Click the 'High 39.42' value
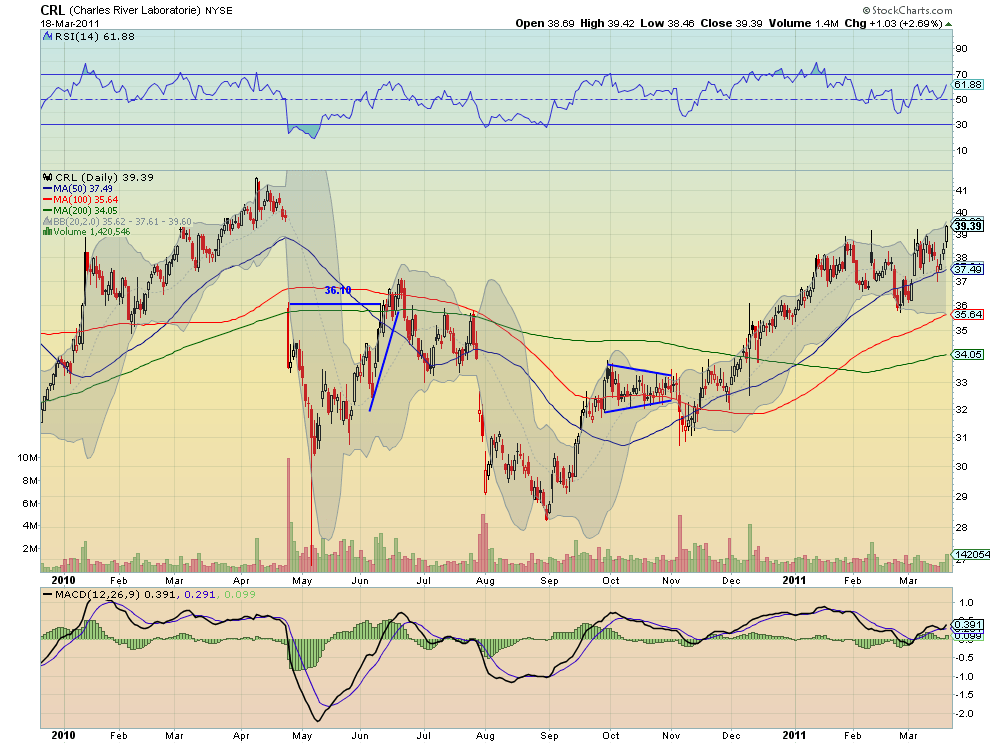The height and width of the screenshot is (744, 990). tap(607, 23)
